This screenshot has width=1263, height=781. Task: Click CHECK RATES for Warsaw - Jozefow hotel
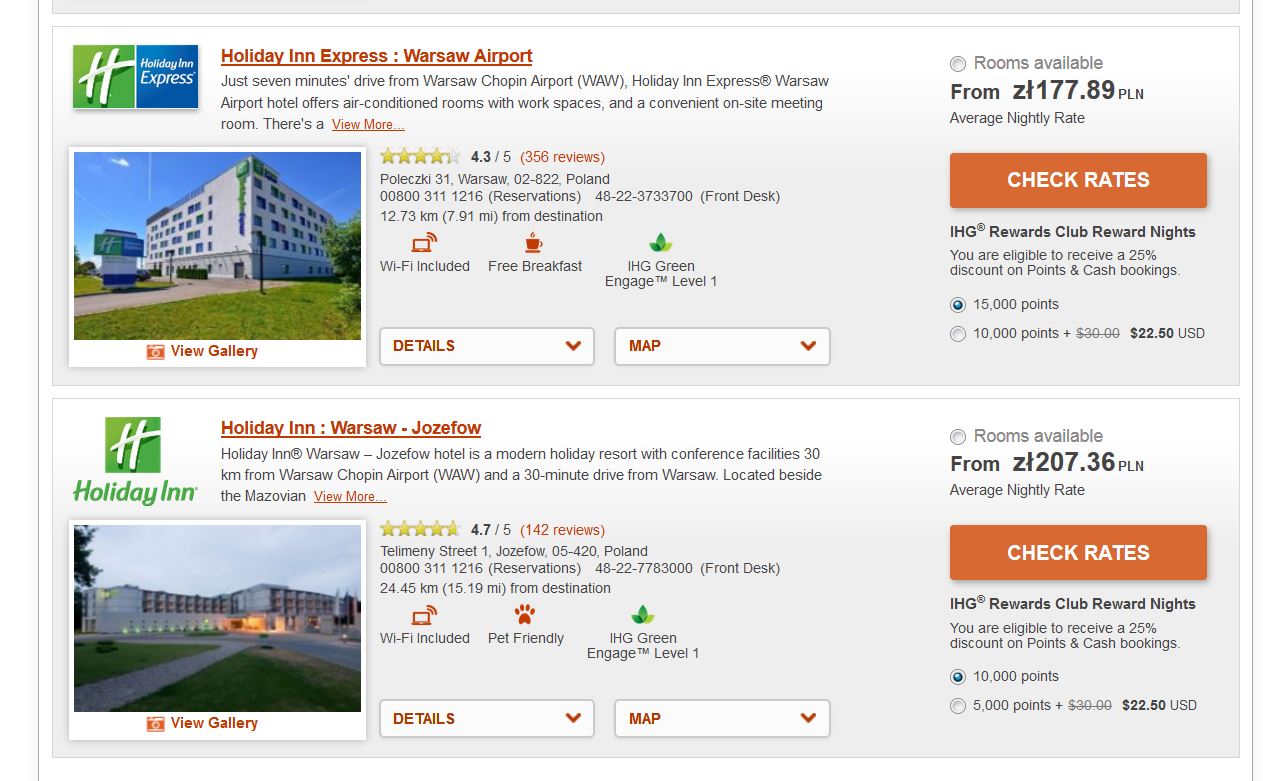pyautogui.click(x=1078, y=553)
